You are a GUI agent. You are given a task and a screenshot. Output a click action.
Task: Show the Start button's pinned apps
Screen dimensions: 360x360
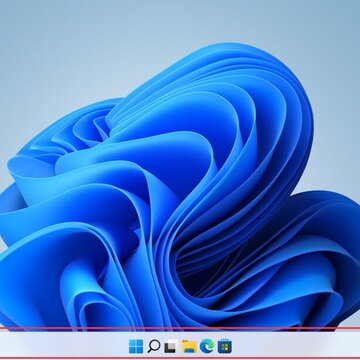136,347
